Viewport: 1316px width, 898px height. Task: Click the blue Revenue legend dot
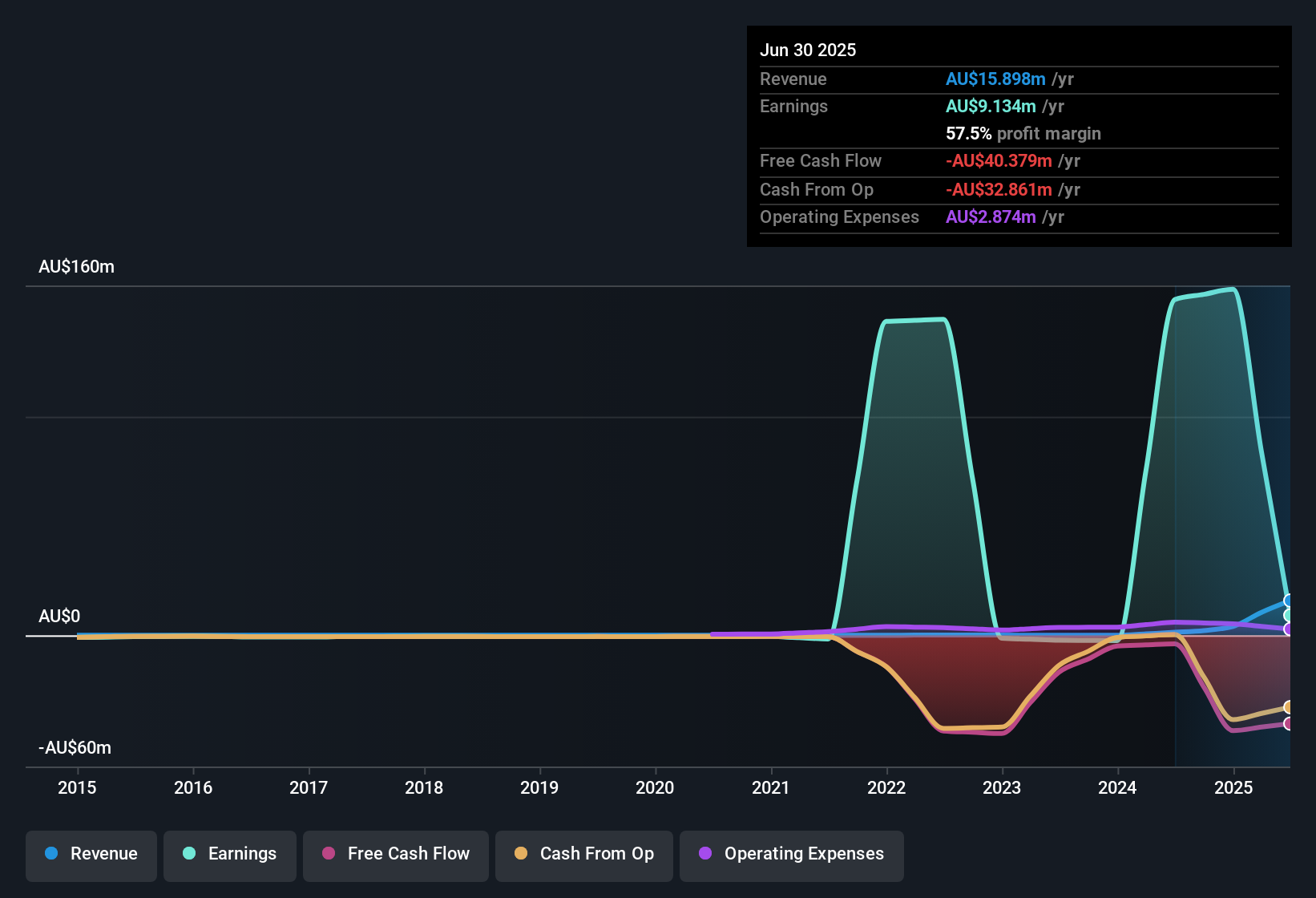tap(51, 853)
